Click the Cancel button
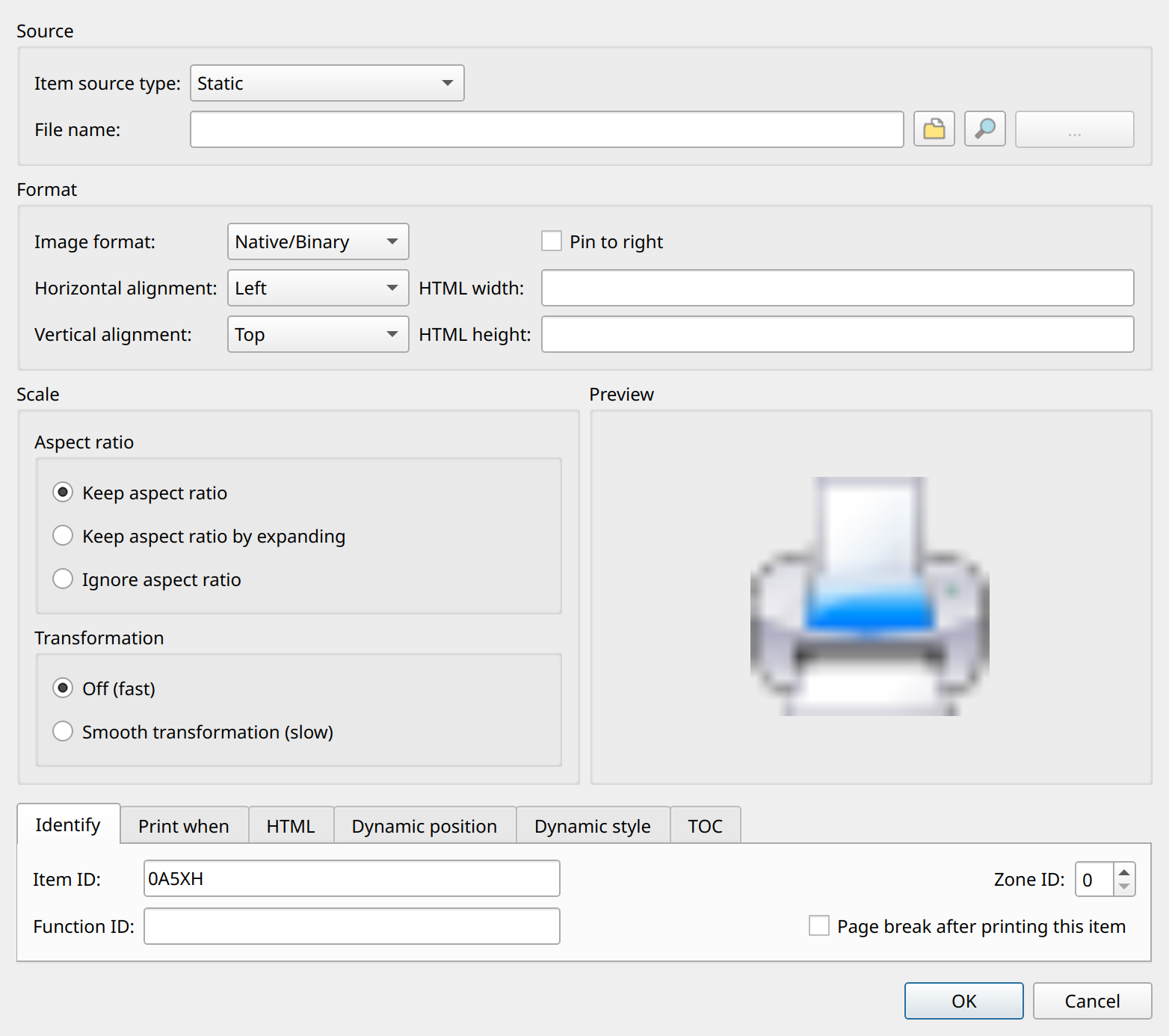 tap(1093, 1001)
